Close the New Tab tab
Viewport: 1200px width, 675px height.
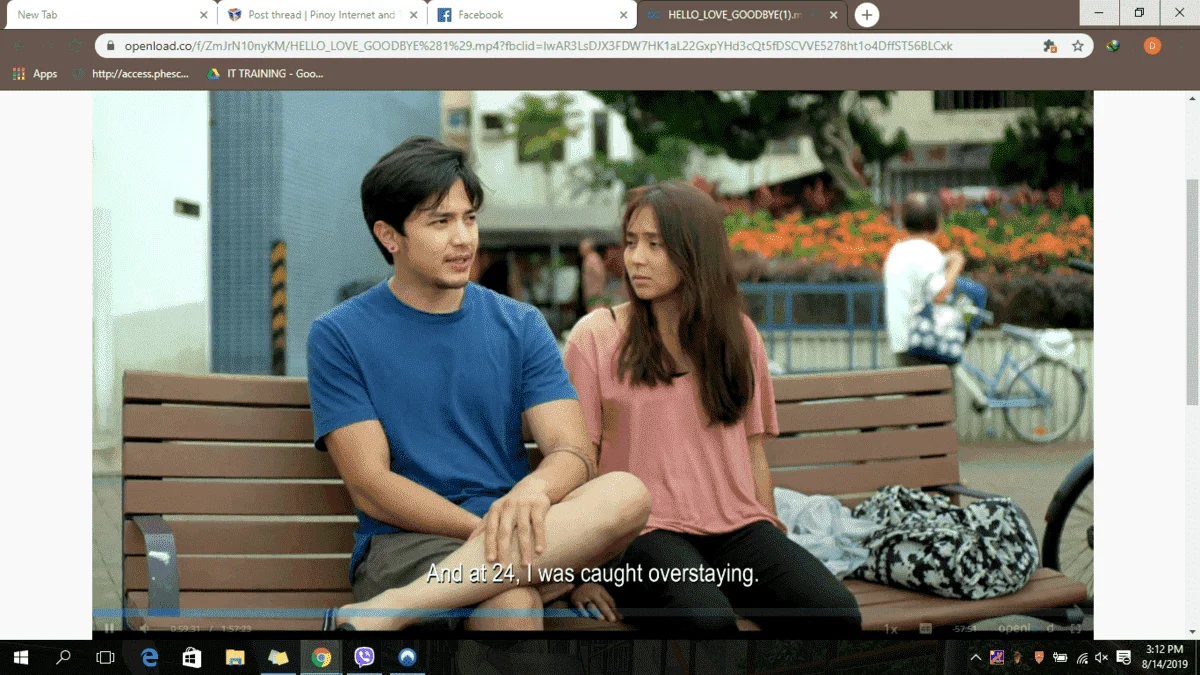tap(204, 15)
